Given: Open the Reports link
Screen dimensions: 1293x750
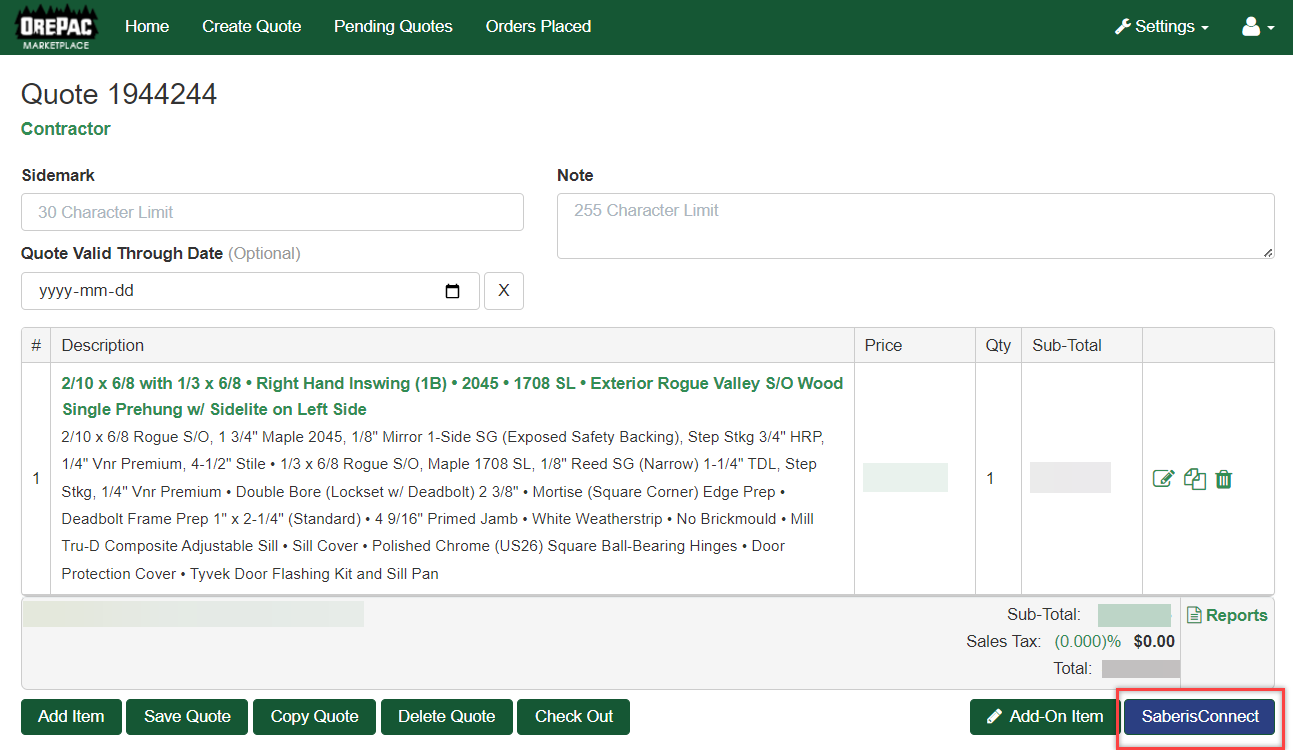Looking at the screenshot, I should point(1227,615).
